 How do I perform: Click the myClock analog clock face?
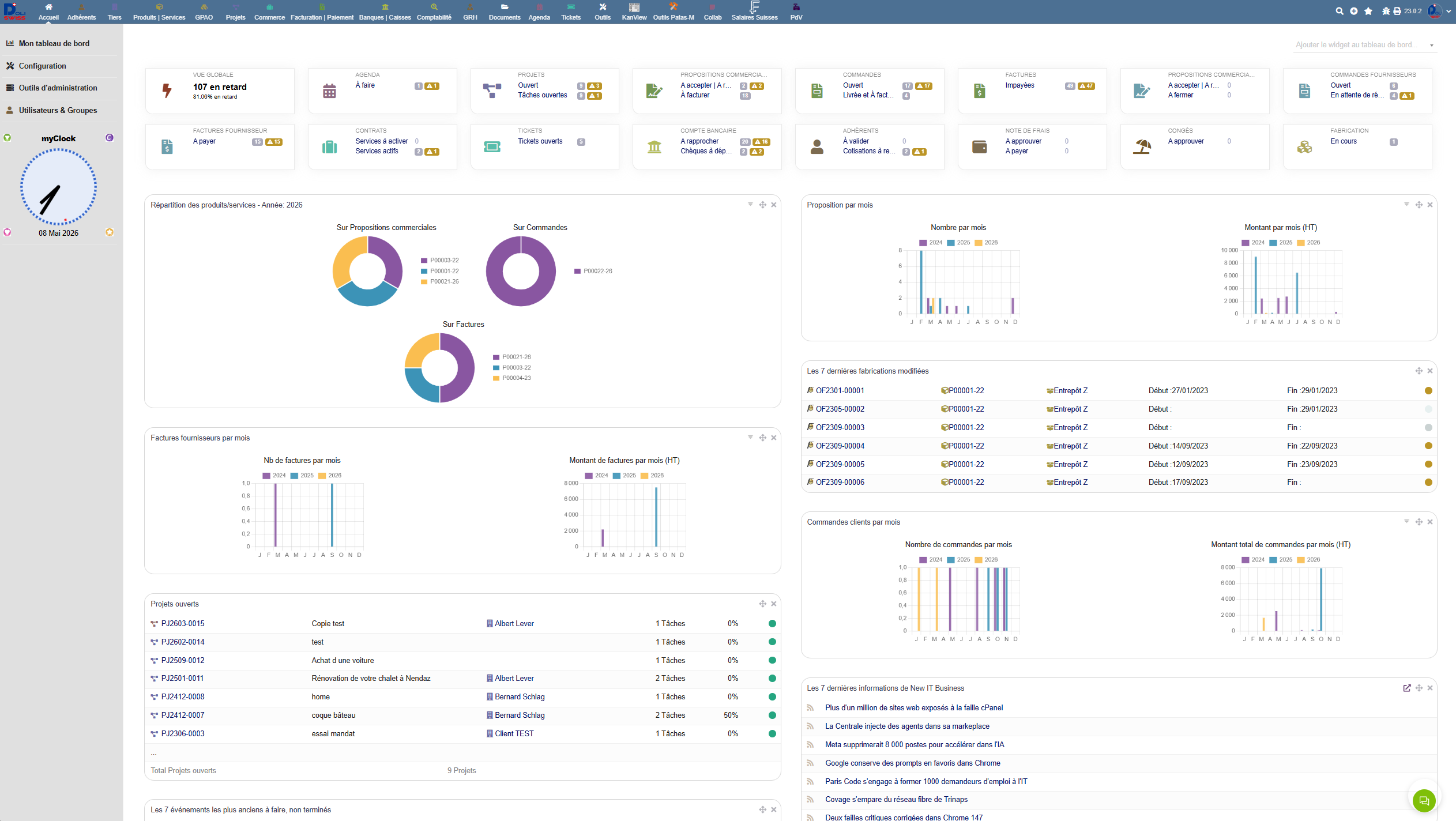pos(58,187)
